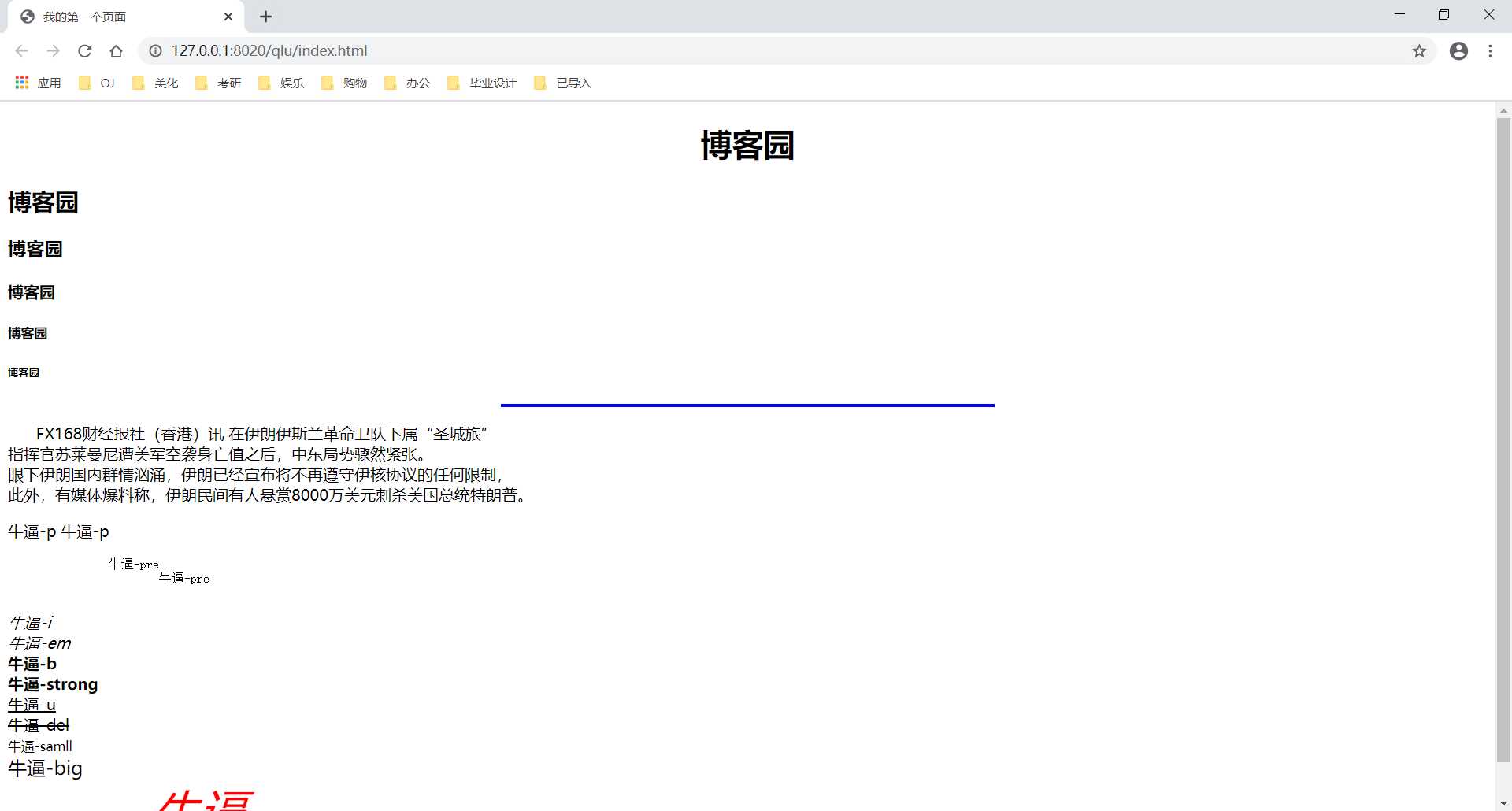Bookmark this page with the star icon
This screenshot has height=811, width=1512.
point(1419,51)
